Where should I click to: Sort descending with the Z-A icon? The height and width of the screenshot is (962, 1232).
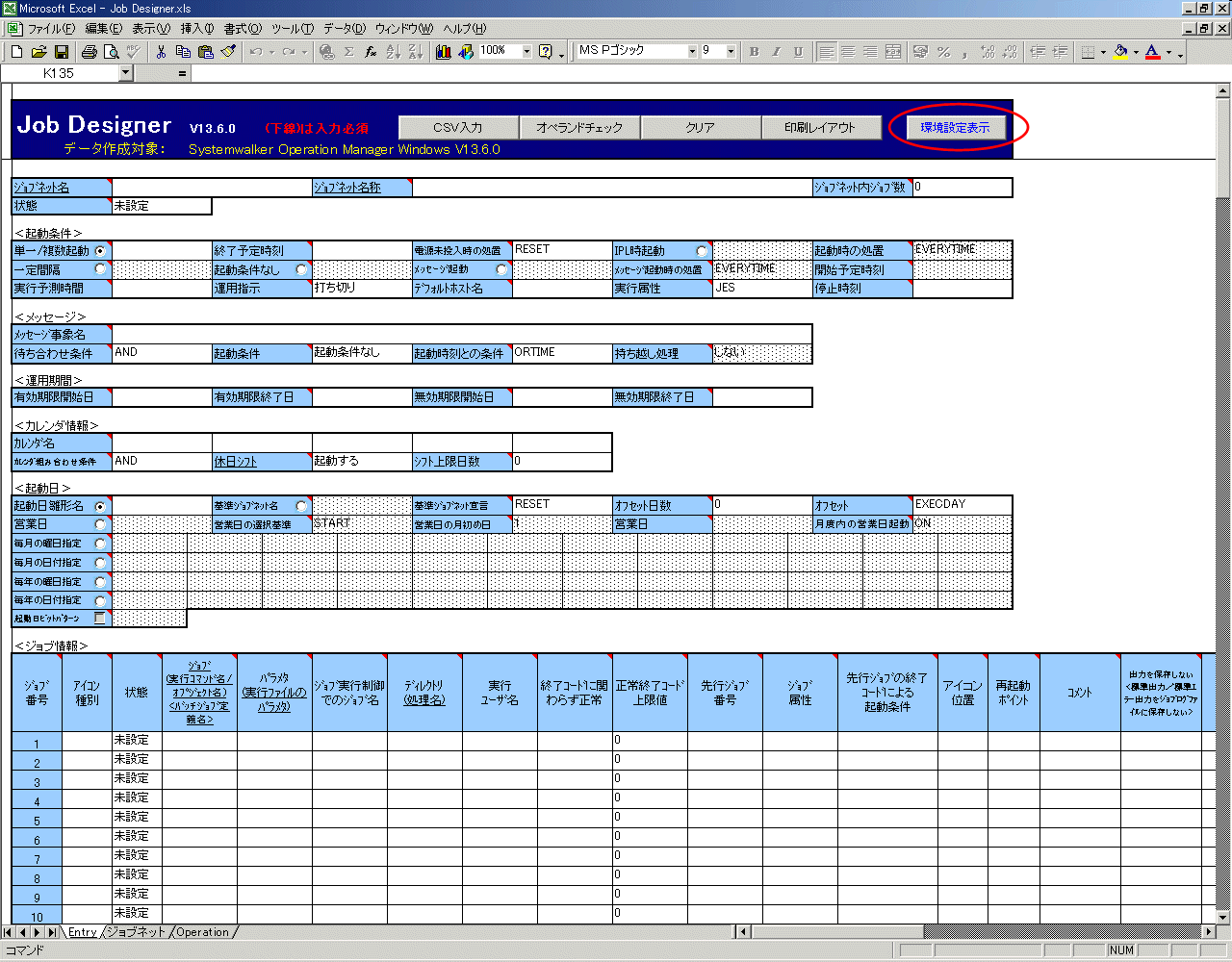click(415, 52)
